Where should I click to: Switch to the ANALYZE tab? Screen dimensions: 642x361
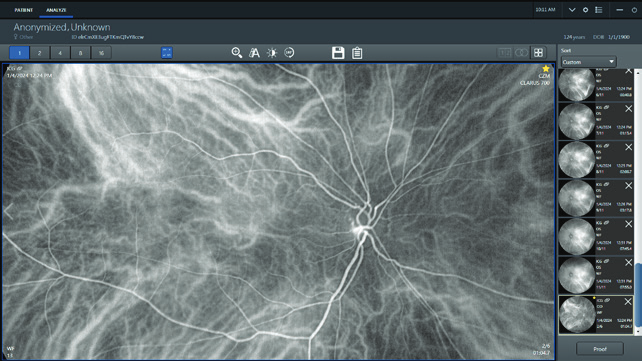56,10
